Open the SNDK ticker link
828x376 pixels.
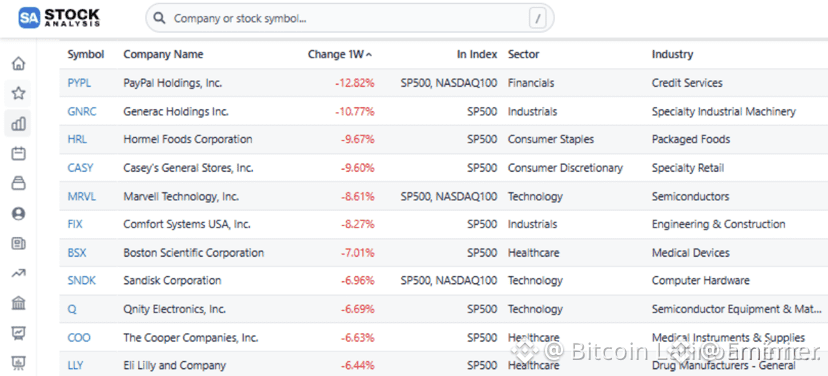pos(81,280)
